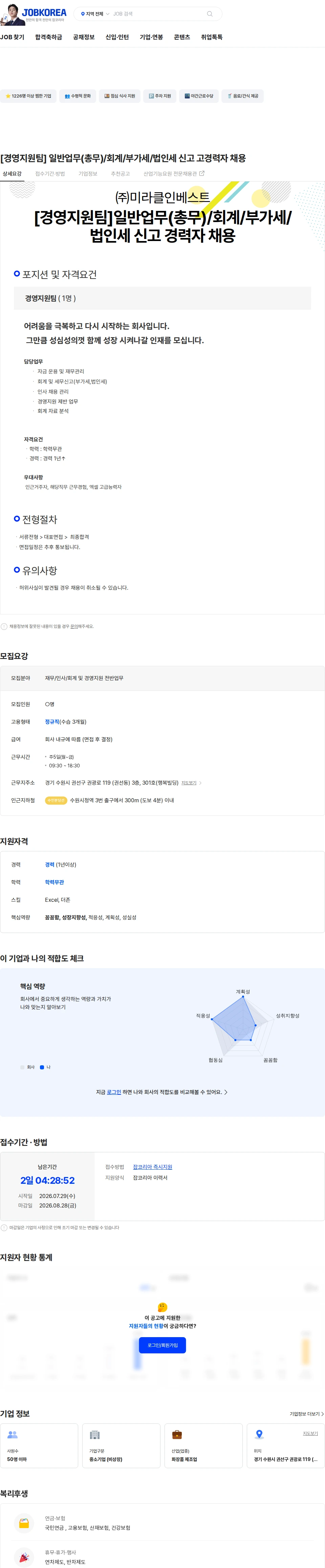Switch to the 접수기간·방법 tab
Screen dimensions: 325x1568
50,174
